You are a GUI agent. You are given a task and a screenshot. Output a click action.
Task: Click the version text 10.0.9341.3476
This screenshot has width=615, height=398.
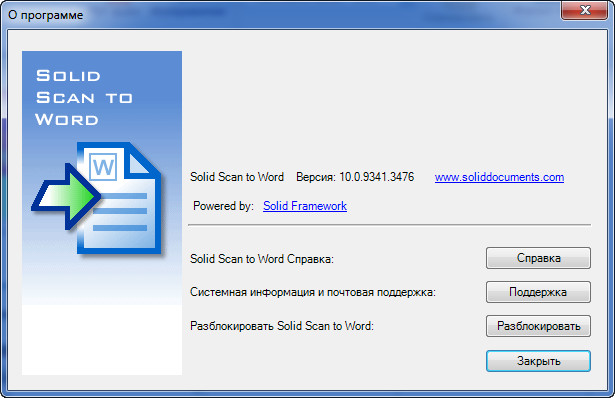377,177
